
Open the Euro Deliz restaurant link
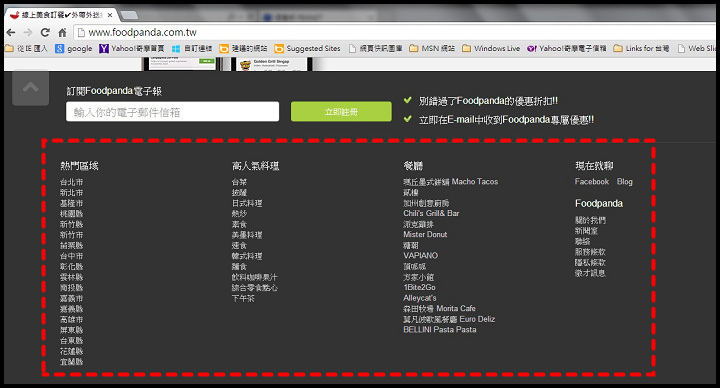pos(449,319)
